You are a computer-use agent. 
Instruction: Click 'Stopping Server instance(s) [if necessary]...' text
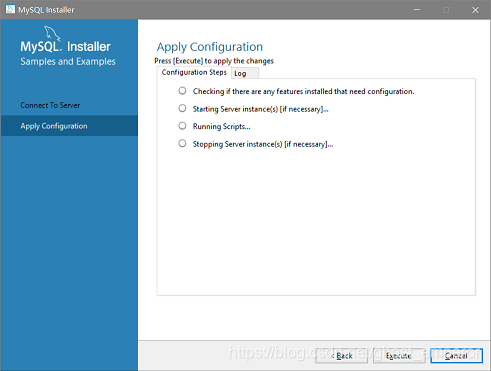263,144
